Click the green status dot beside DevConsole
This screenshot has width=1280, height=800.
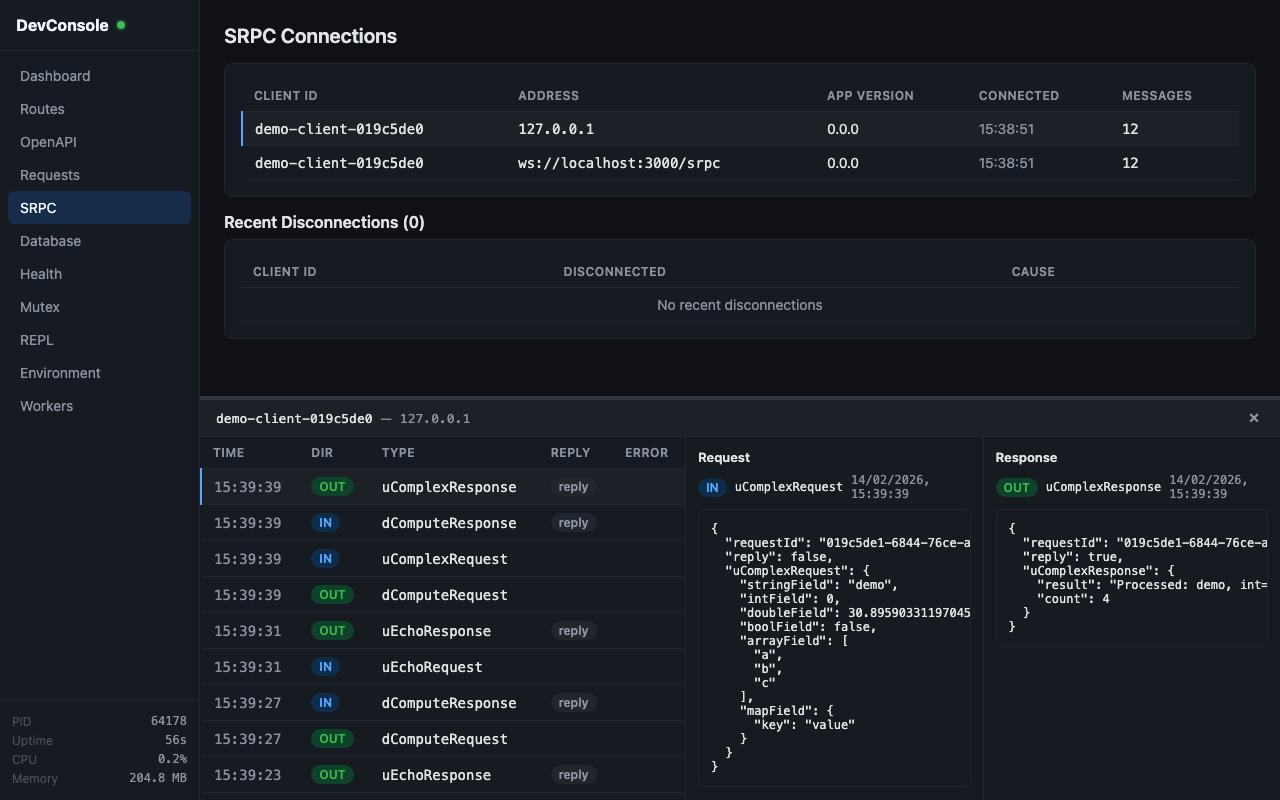(x=121, y=24)
